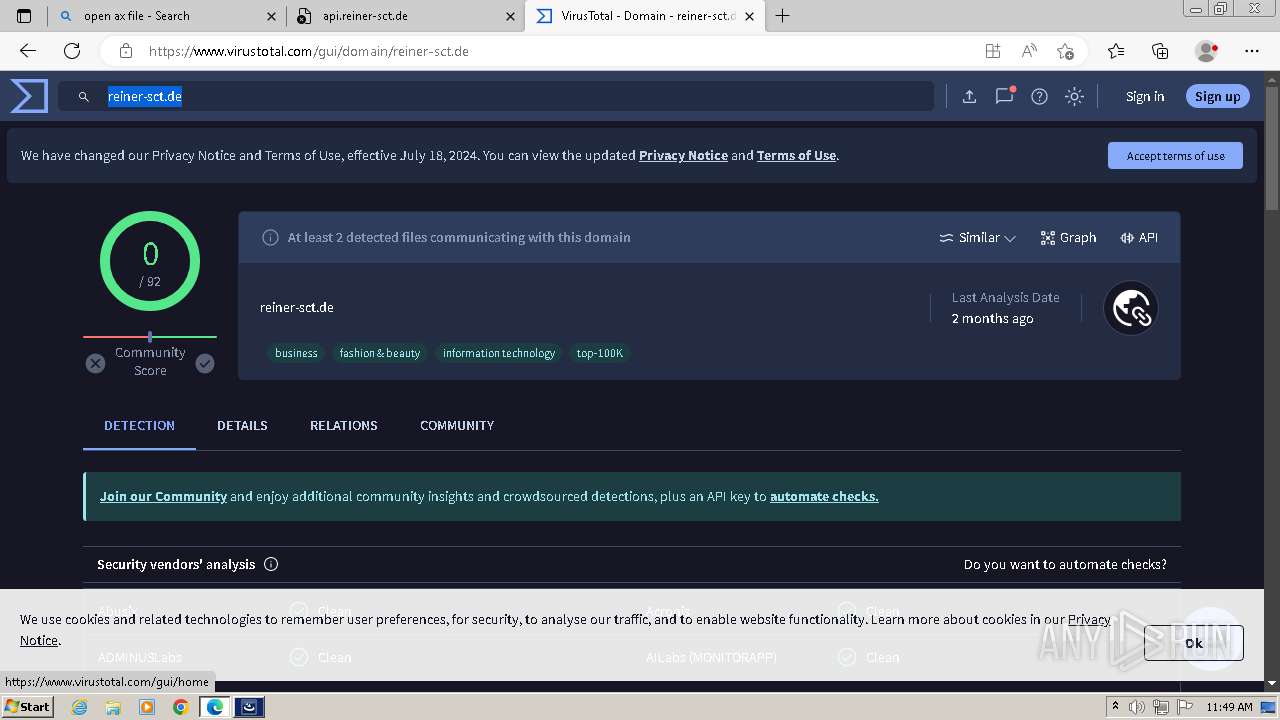Open the API option
This screenshot has width=1280, height=720.
click(x=1139, y=237)
